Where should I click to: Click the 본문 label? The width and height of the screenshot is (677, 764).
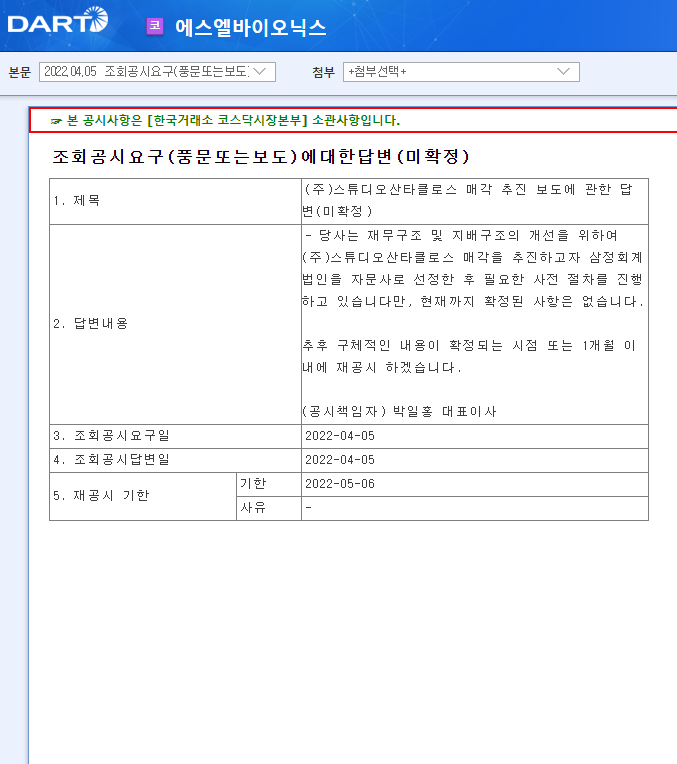coord(20,73)
